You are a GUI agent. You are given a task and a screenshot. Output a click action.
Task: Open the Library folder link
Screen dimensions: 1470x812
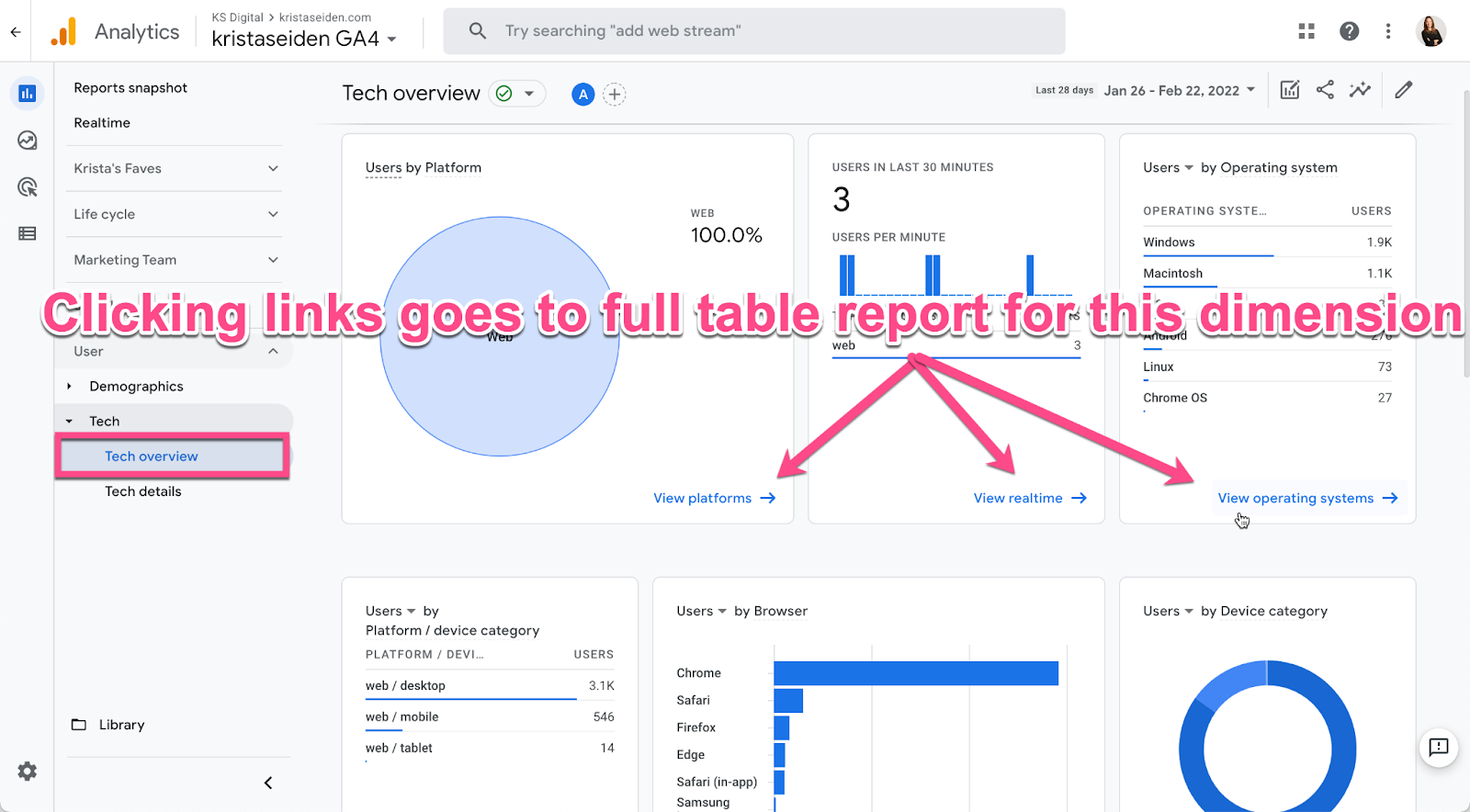tap(108, 725)
